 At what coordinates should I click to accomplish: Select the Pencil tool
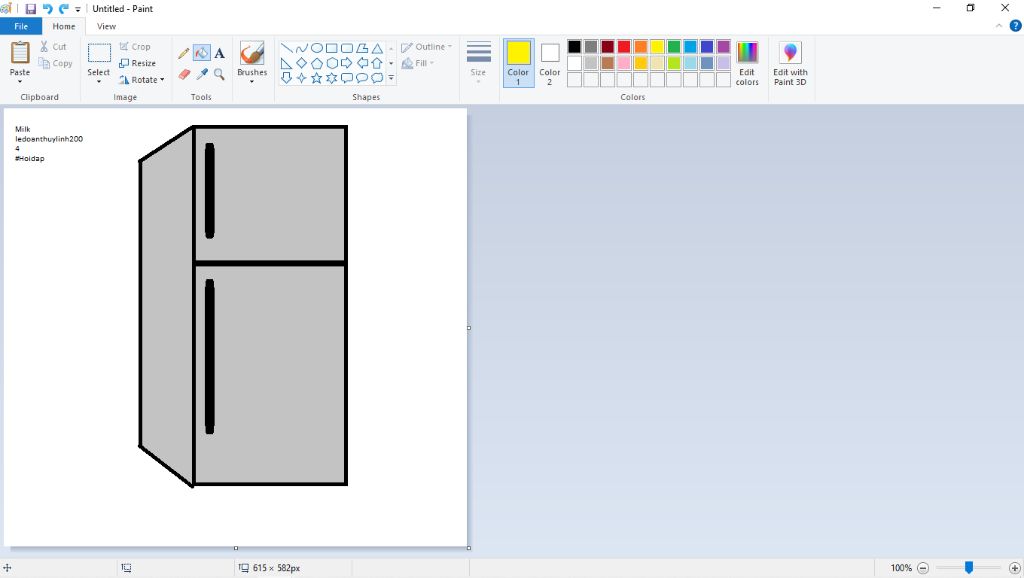tap(184, 54)
